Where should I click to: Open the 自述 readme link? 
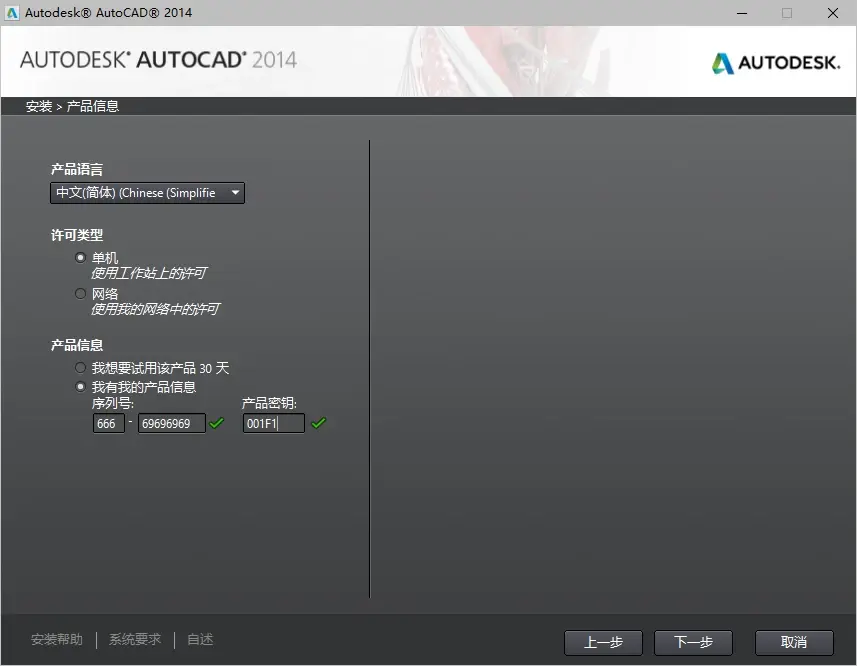tap(200, 639)
